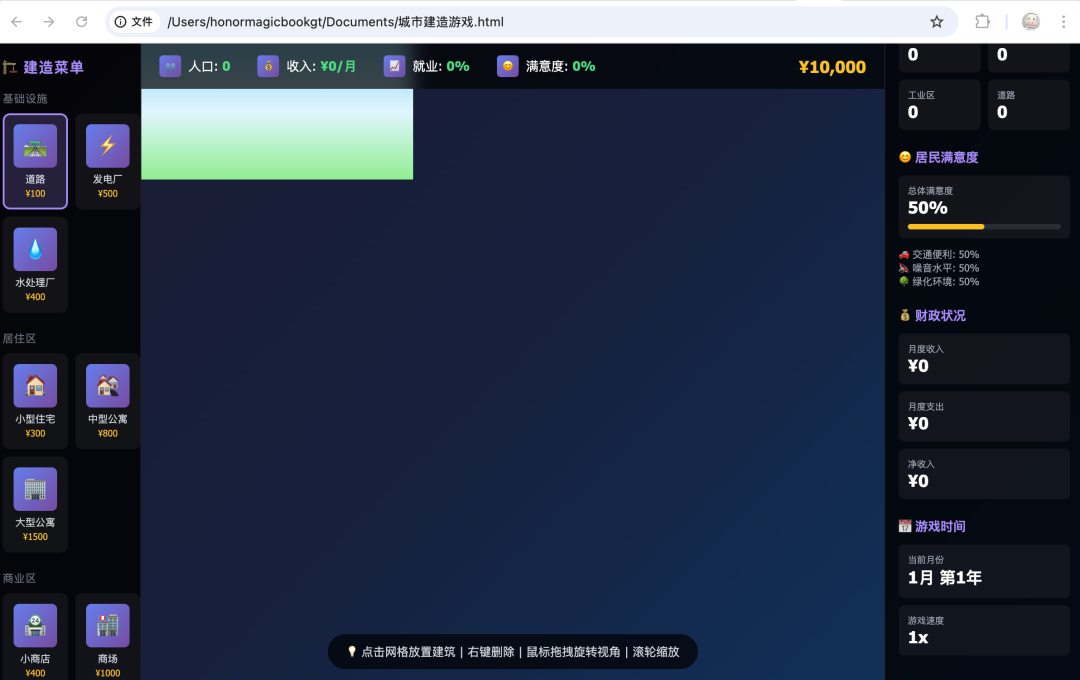1080x680 pixels.
Task: Click the bookmark star in address bar
Action: point(936,21)
